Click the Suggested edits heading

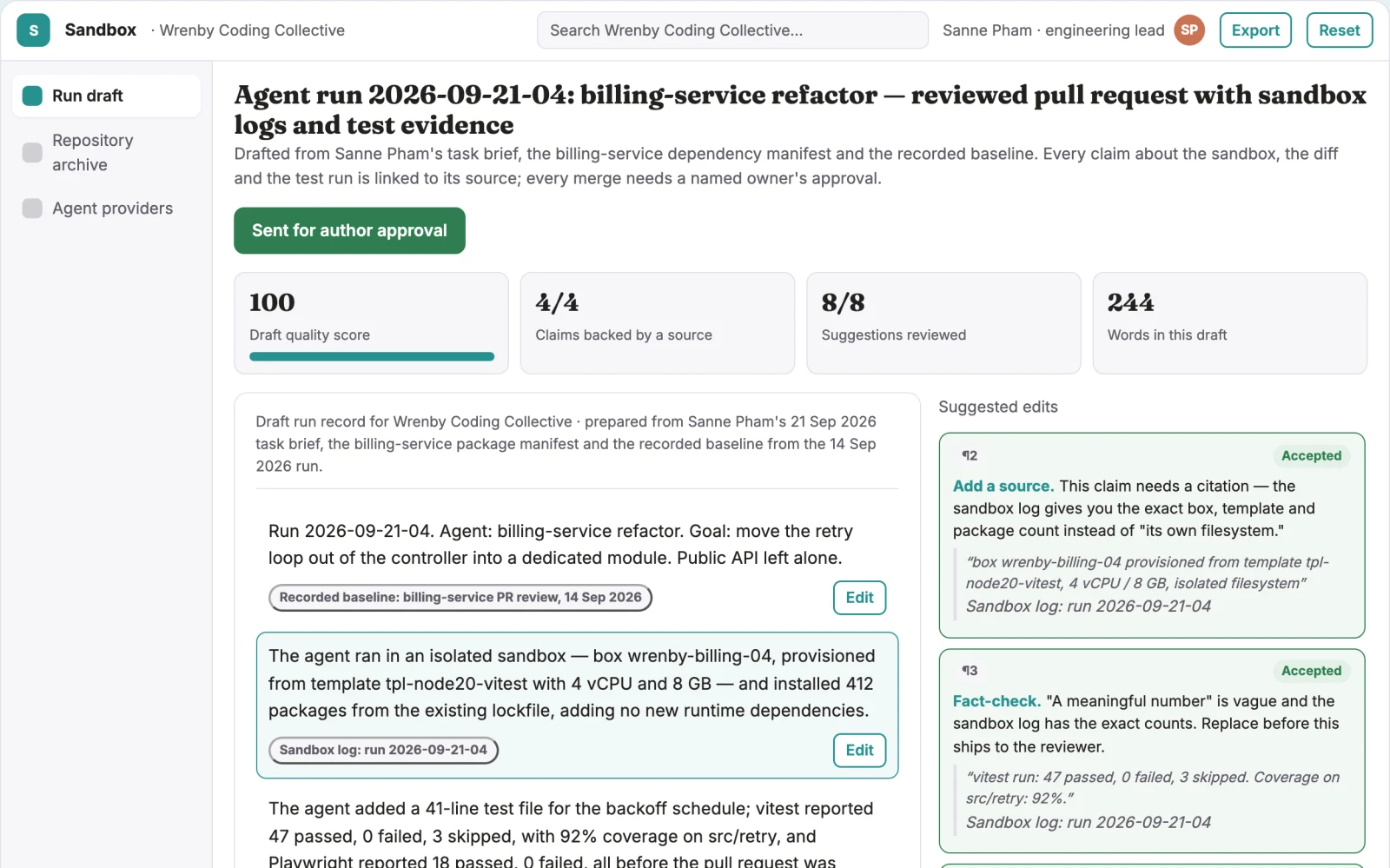point(998,407)
